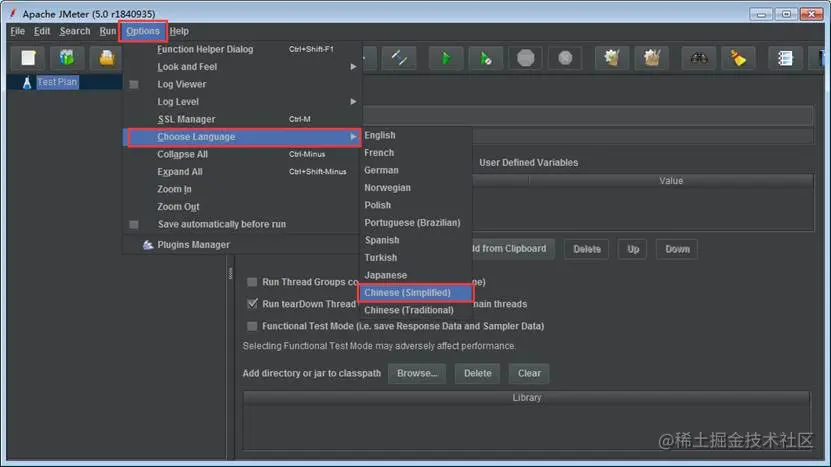This screenshot has height=467, width=831.
Task: Expand the Log Level submenu
Action: tap(243, 102)
